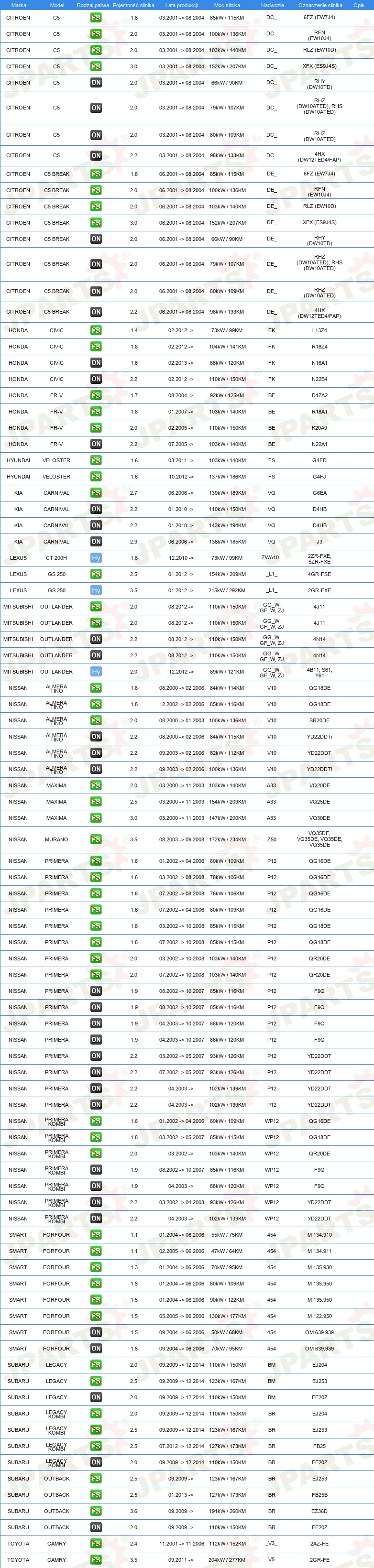
Task: Click petrol icon in Hyundai Veloster G4FJ row
Action: [x=96, y=477]
